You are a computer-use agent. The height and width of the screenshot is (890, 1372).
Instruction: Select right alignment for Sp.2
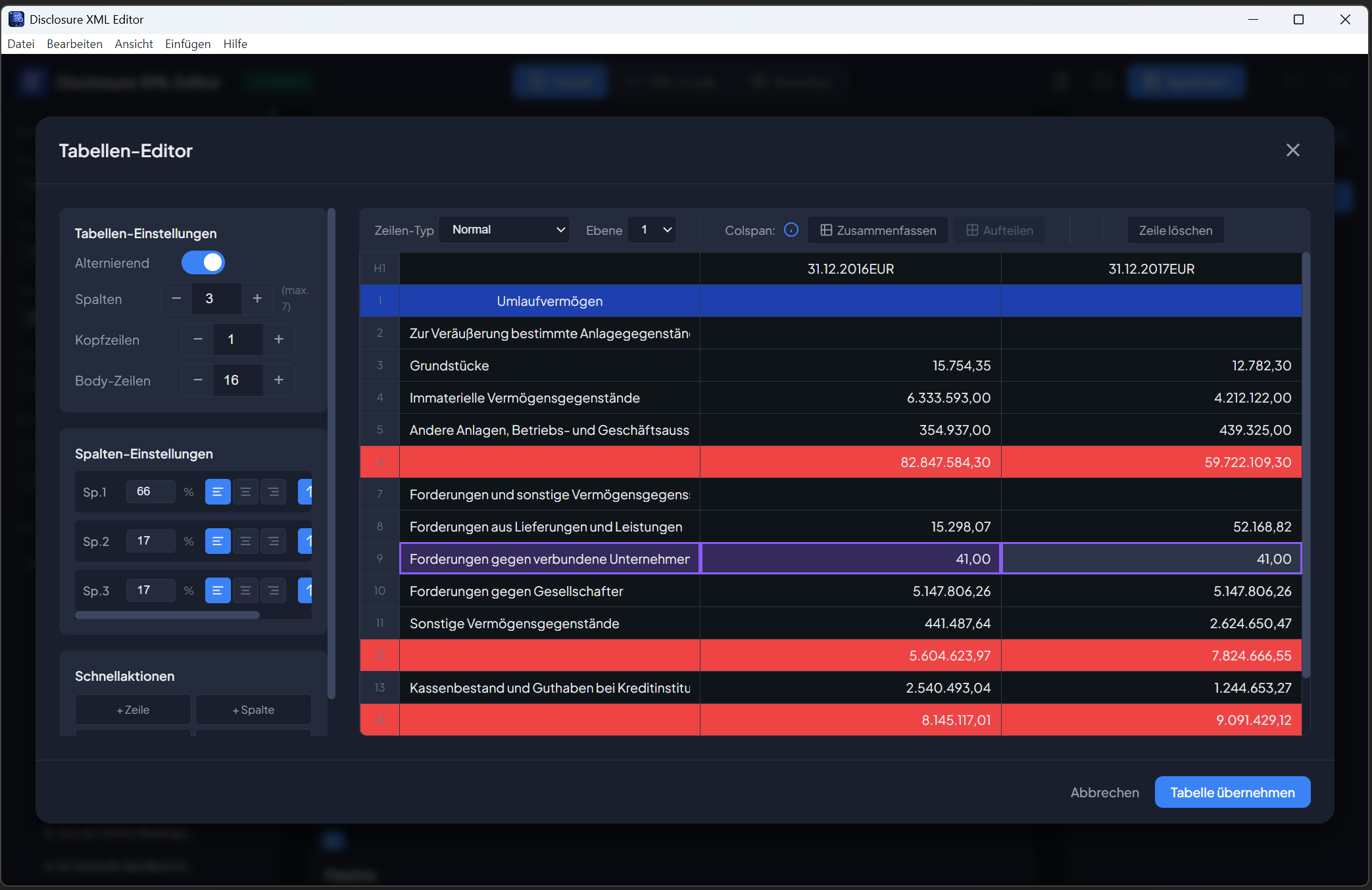tap(273, 541)
